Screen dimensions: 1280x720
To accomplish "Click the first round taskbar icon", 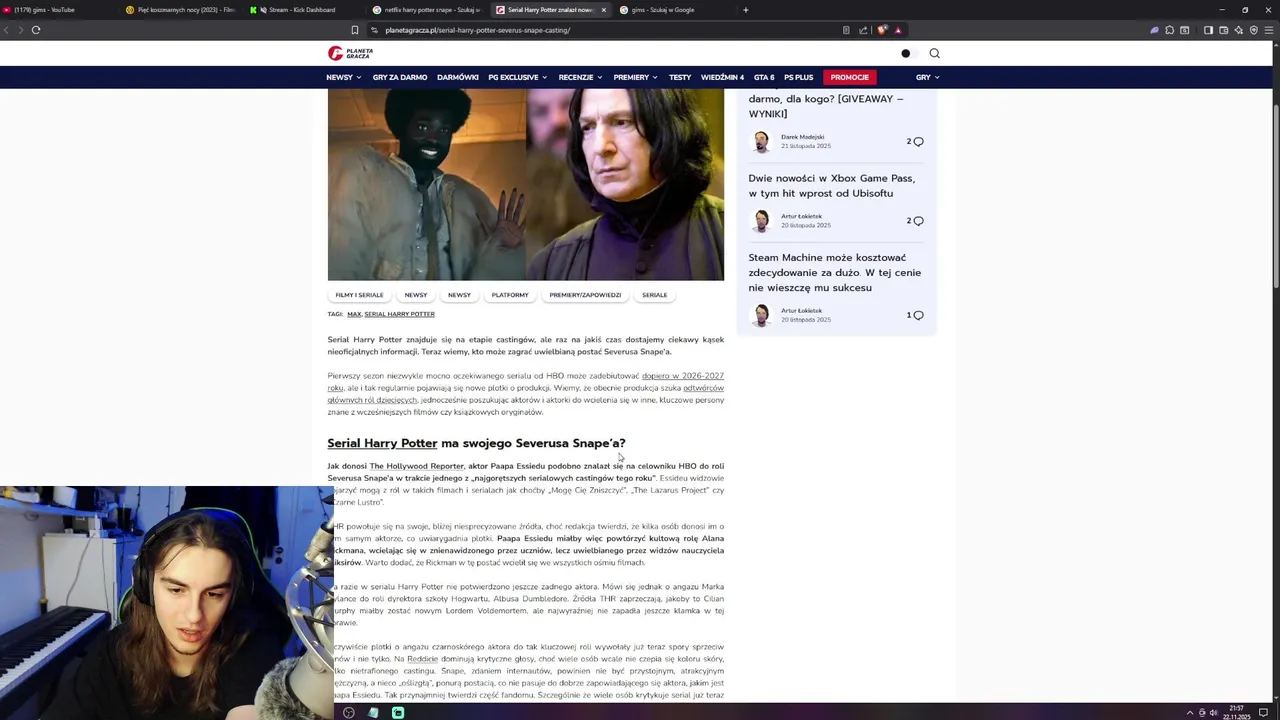I will tap(348, 713).
